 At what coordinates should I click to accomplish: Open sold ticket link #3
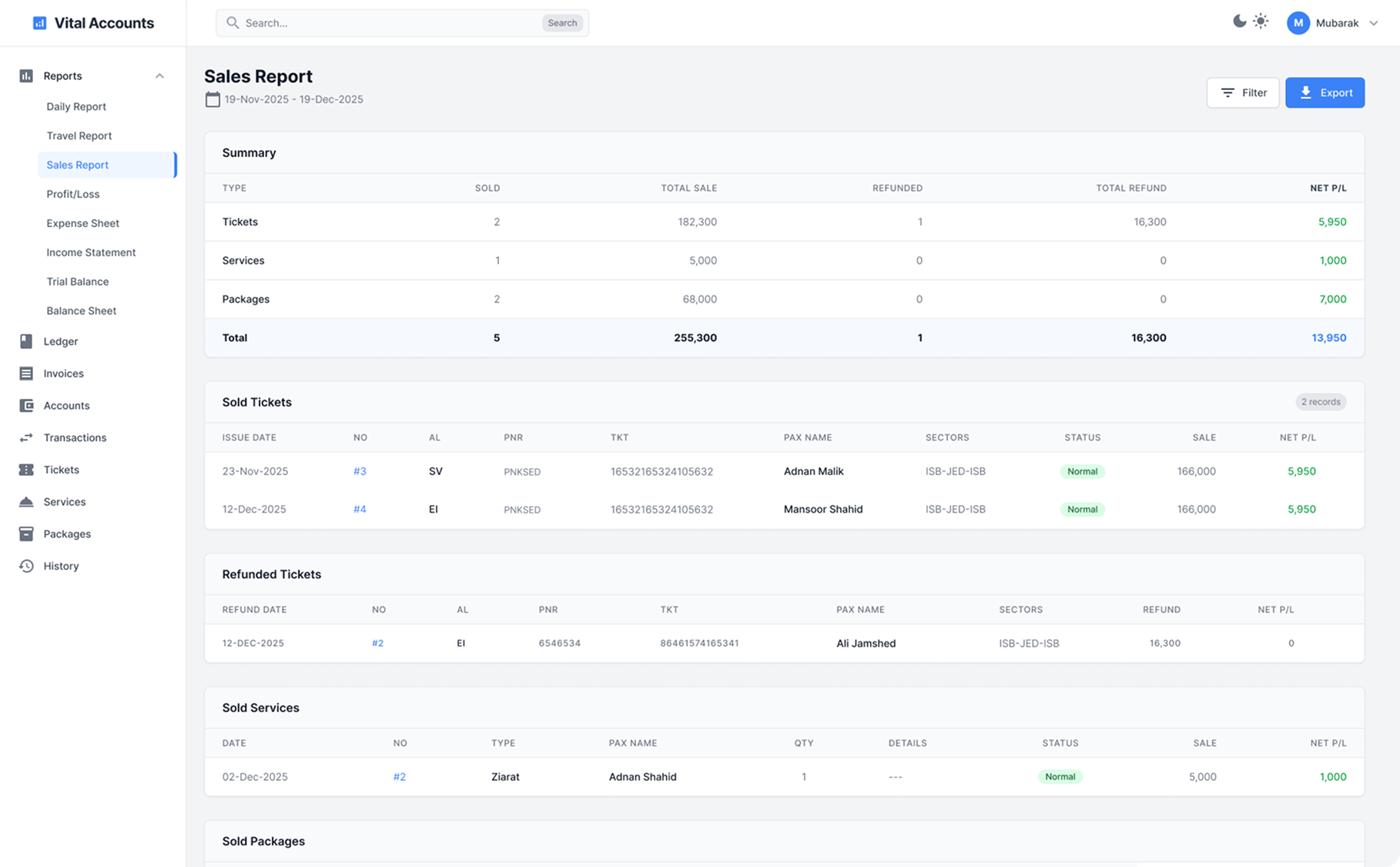(360, 471)
